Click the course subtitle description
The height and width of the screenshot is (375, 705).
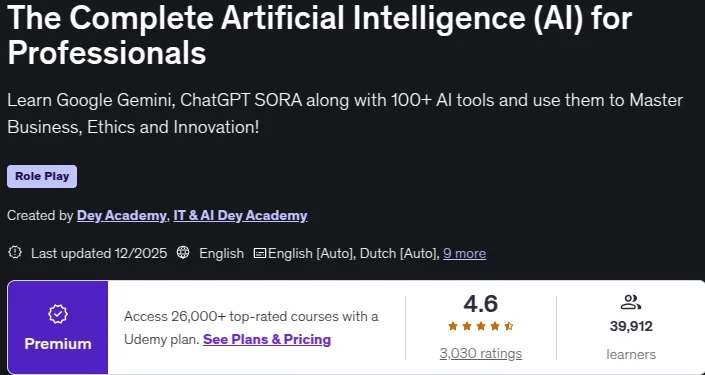point(345,114)
